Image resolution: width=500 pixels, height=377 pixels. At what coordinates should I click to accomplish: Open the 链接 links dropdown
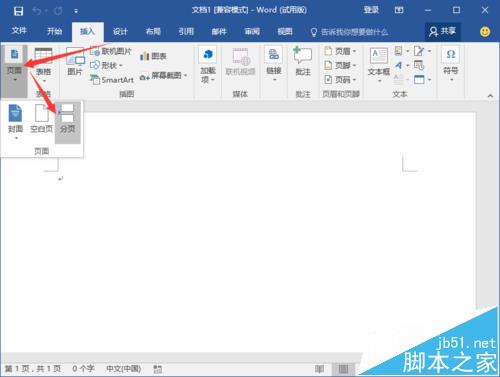pos(274,65)
